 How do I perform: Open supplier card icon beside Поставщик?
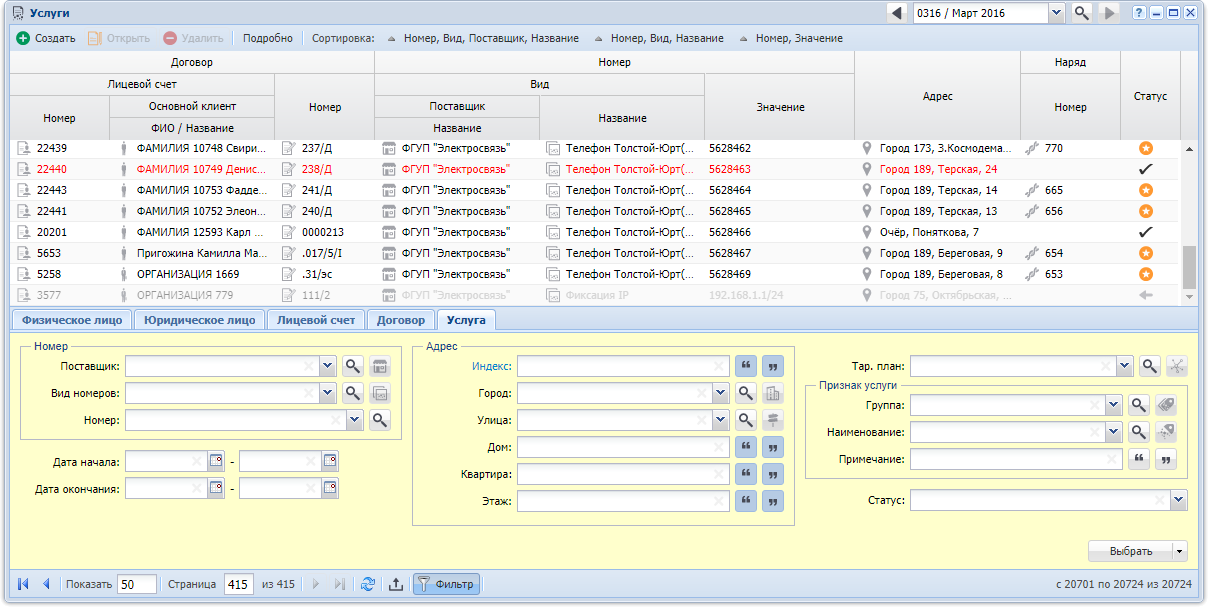pyautogui.click(x=380, y=367)
